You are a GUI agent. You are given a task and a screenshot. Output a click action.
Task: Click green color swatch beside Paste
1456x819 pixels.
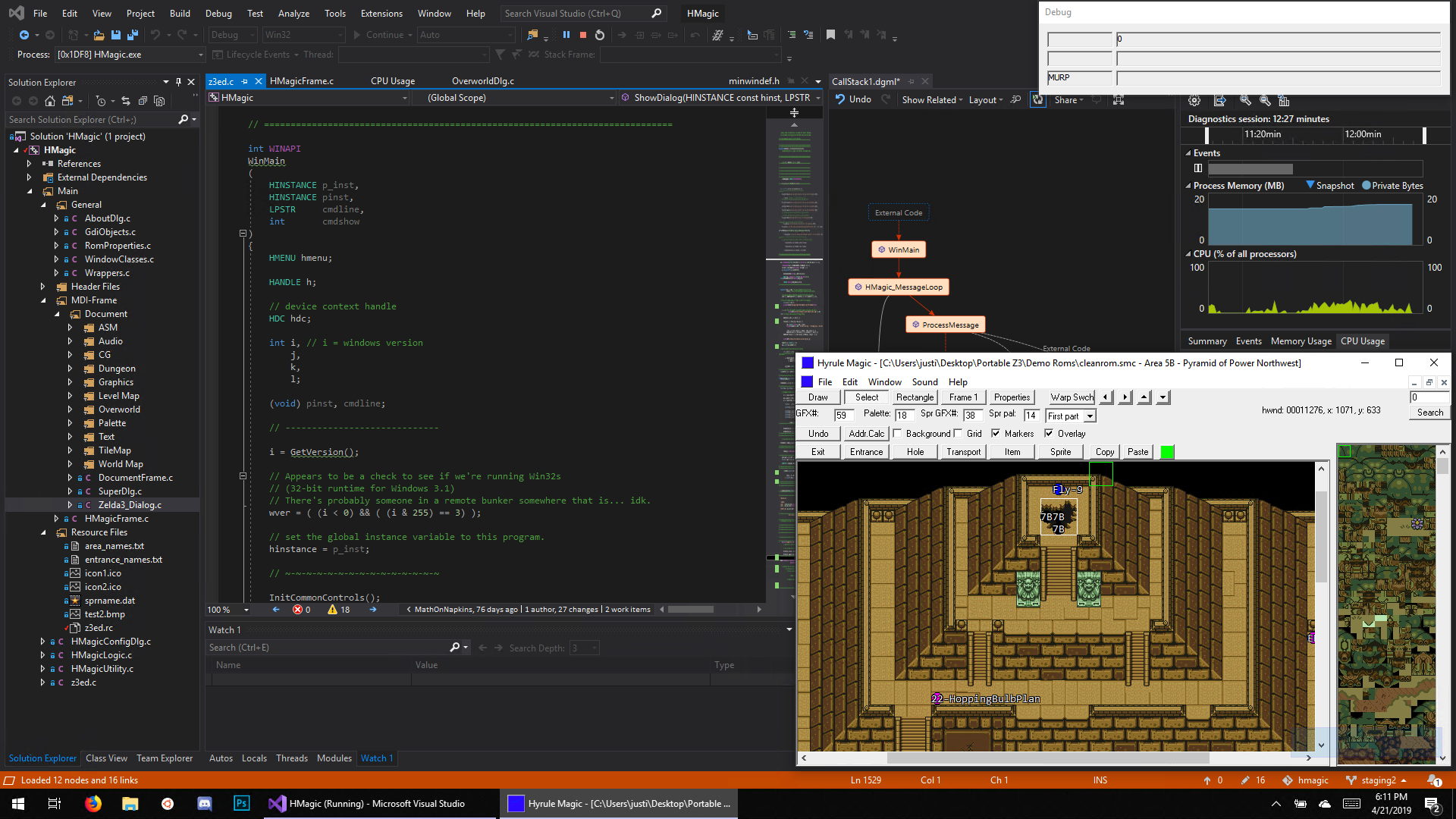1167,452
